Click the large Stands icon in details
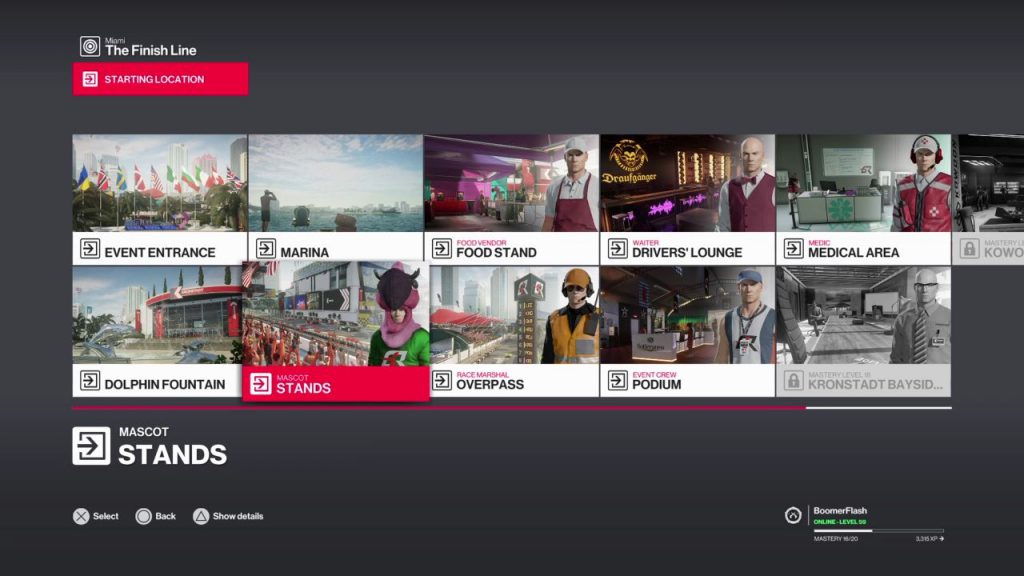The height and width of the screenshot is (576, 1024). 91,446
